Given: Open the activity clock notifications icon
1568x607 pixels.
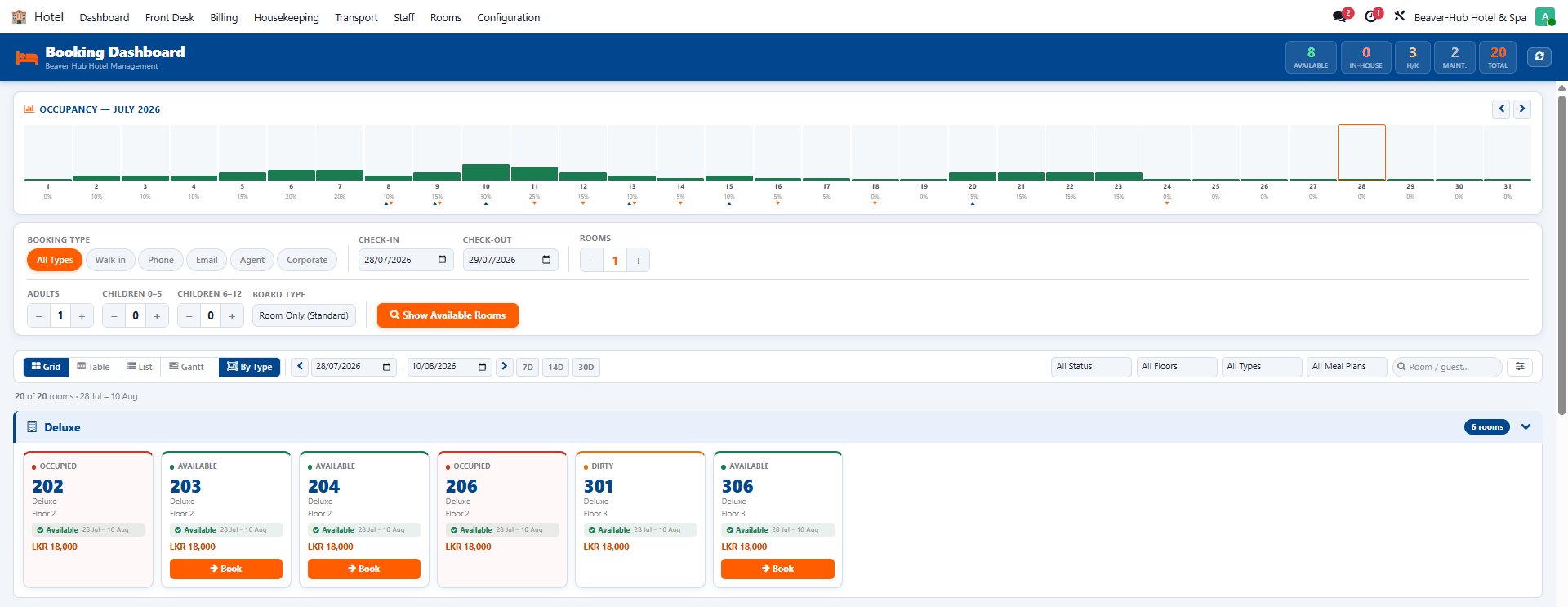Looking at the screenshot, I should click(1371, 16).
